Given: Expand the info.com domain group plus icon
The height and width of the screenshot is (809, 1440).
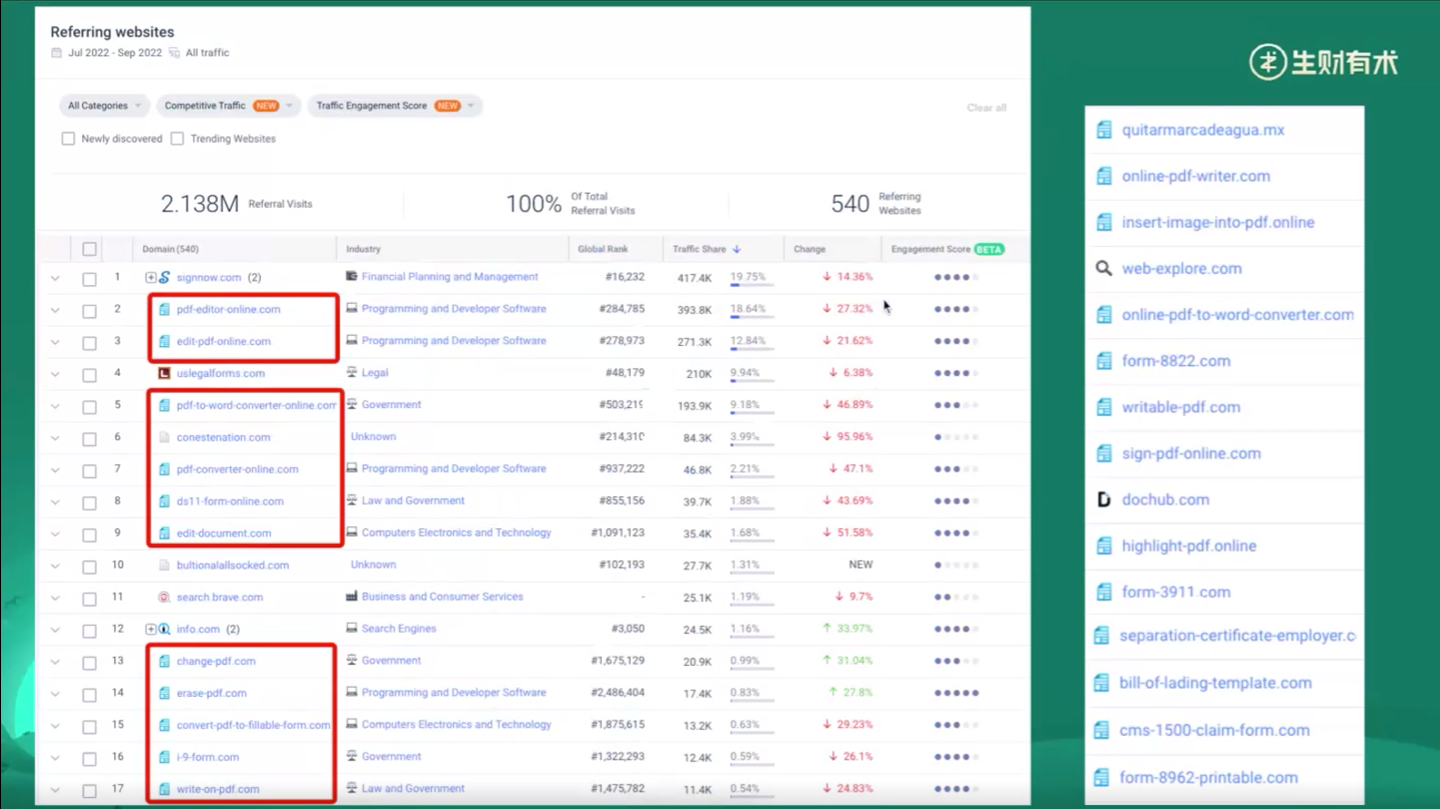Looking at the screenshot, I should (x=150, y=629).
